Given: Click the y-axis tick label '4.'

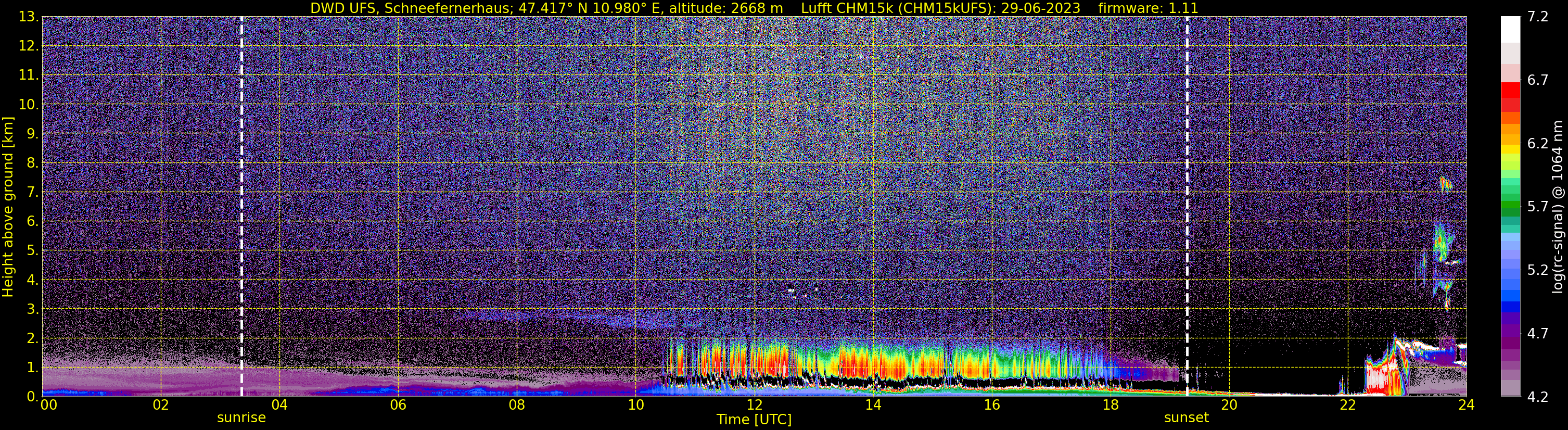Looking at the screenshot, I should (x=33, y=280).
